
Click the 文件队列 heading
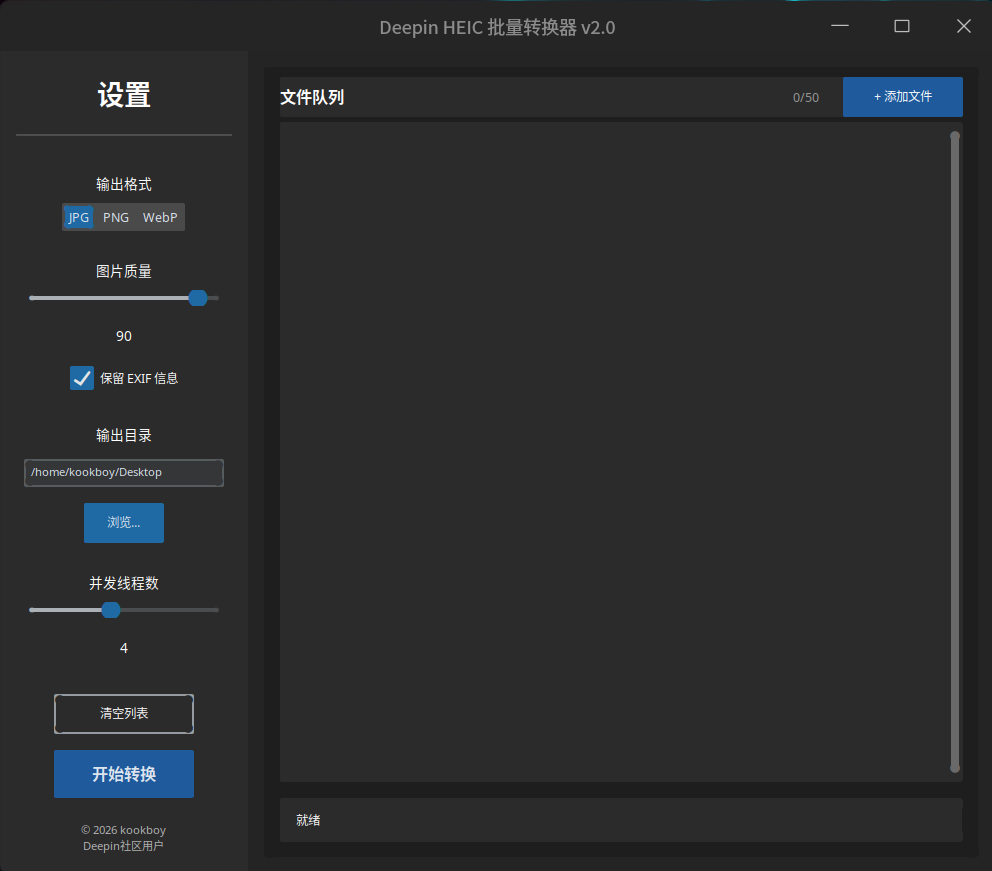point(312,97)
